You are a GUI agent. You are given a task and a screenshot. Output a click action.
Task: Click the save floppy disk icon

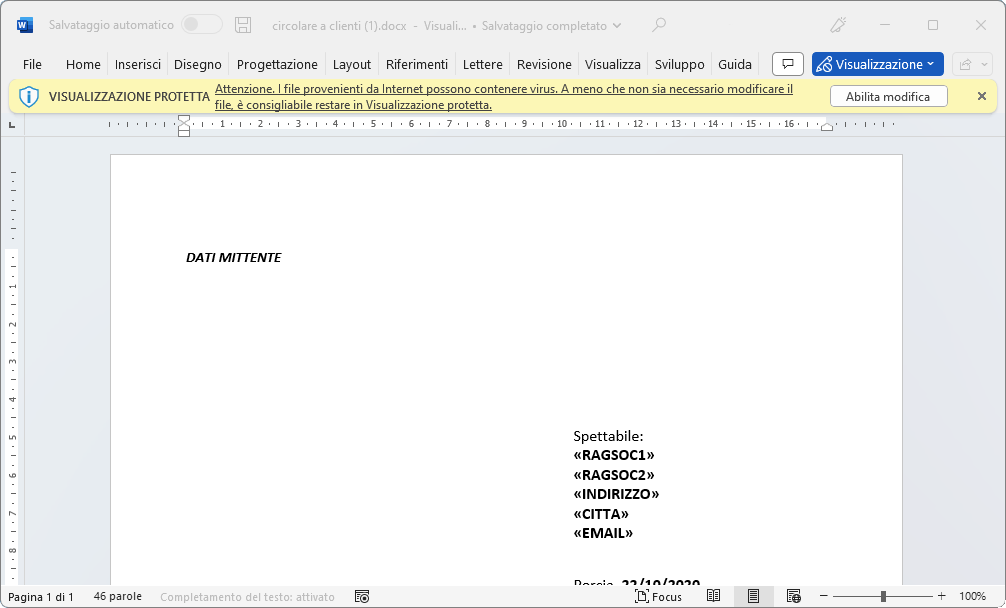click(243, 25)
